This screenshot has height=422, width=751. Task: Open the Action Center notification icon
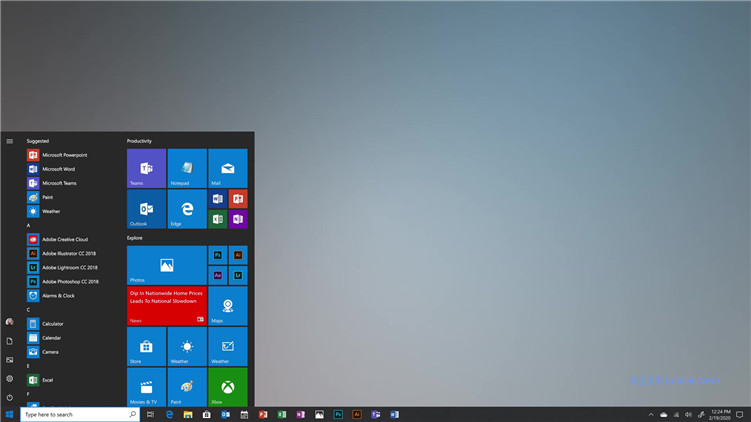click(x=740, y=415)
